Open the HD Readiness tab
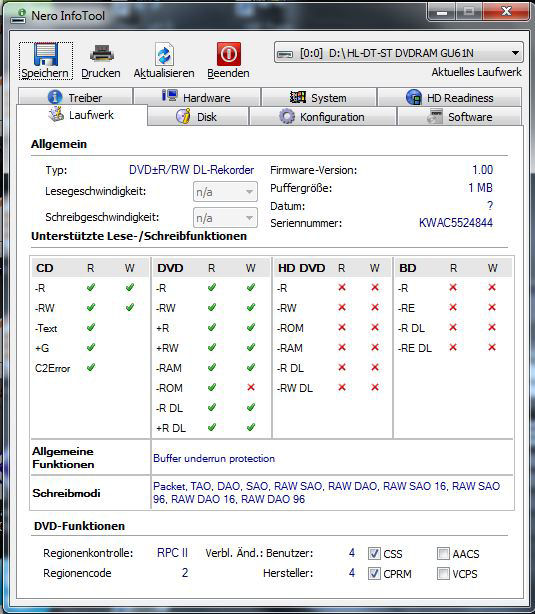The image size is (535, 614). tap(450, 97)
